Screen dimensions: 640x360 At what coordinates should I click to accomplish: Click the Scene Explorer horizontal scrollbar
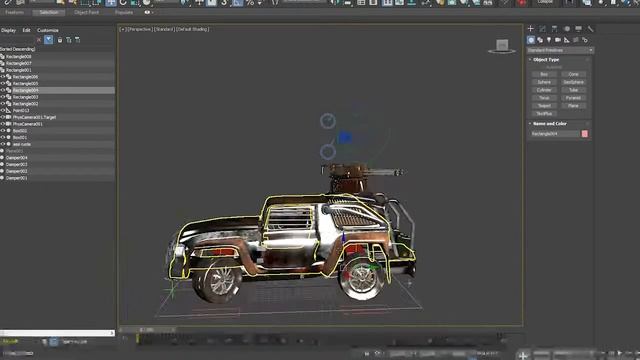click(x=57, y=333)
